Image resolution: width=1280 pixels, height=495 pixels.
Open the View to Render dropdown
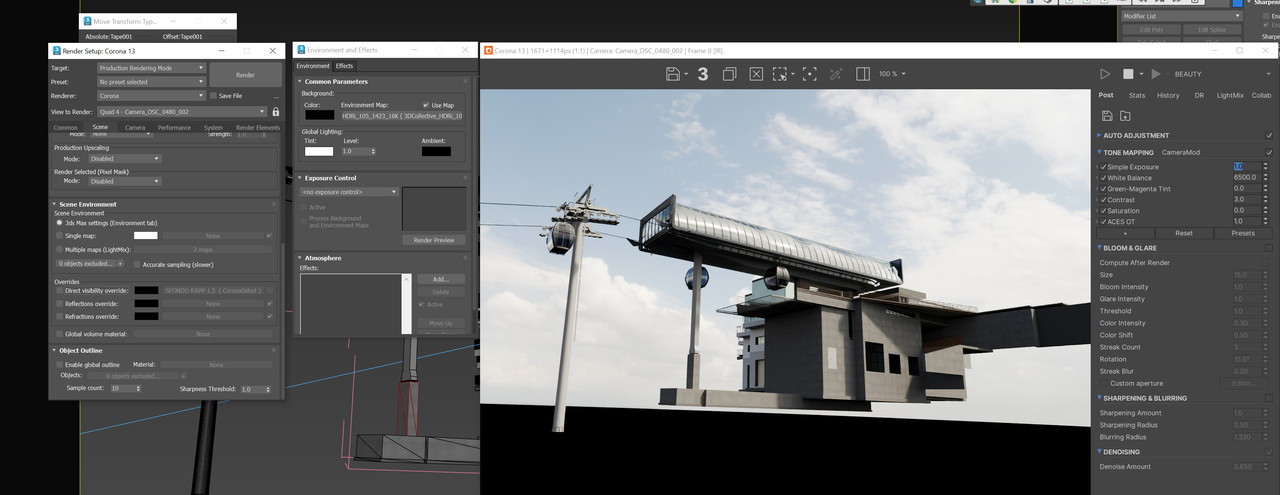(182, 112)
